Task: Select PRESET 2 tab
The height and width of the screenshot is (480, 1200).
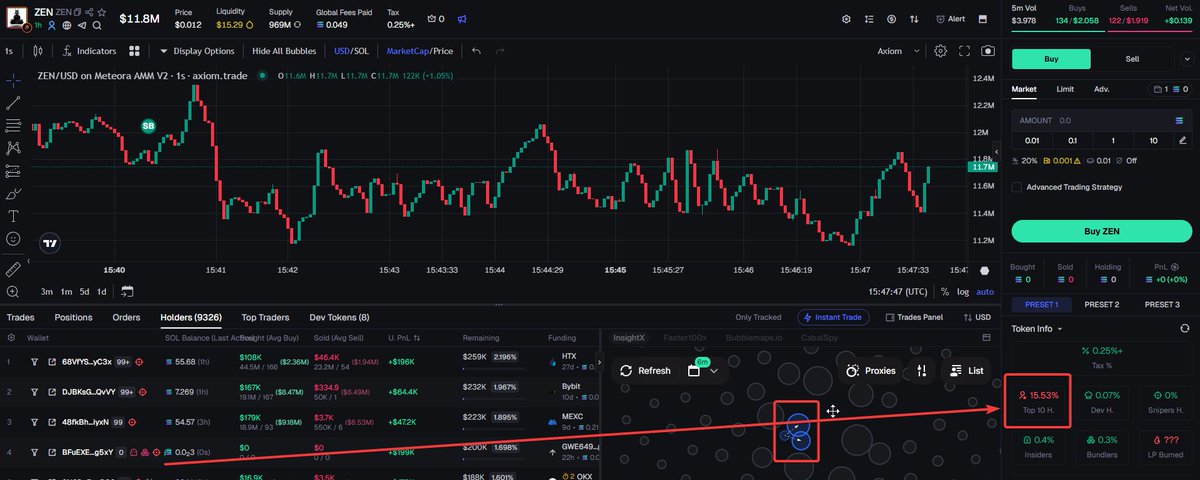Action: (1102, 304)
